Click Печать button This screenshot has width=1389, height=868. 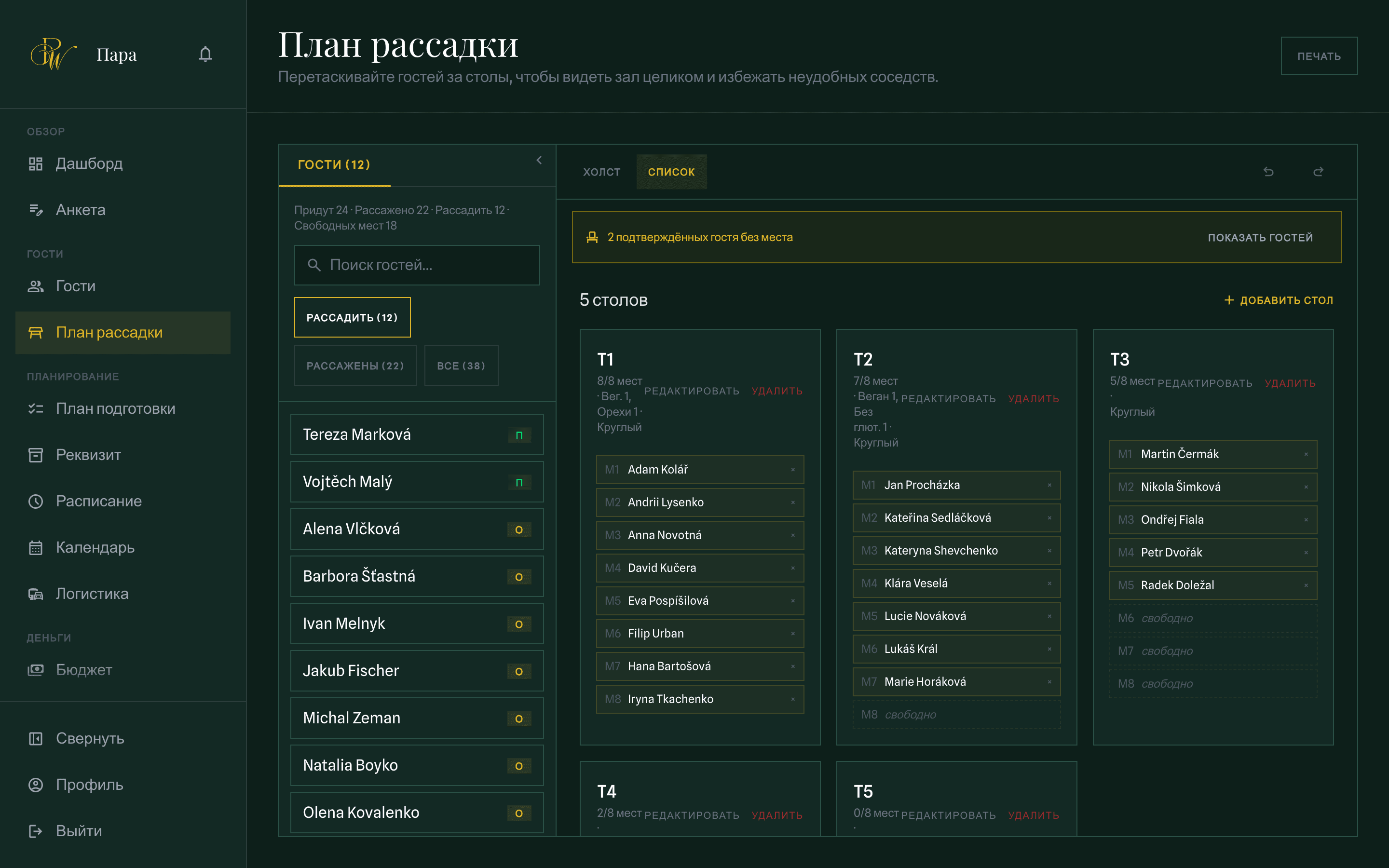(x=1319, y=56)
